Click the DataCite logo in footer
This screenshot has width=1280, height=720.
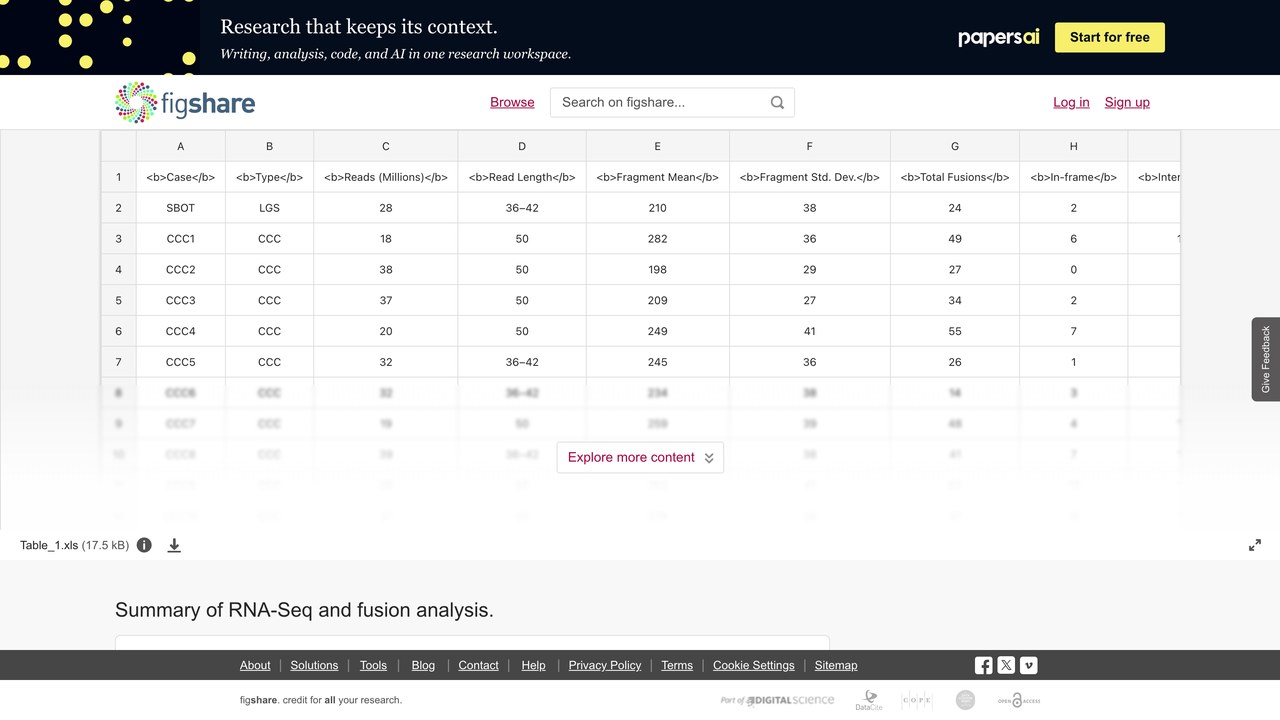pyautogui.click(x=869, y=700)
